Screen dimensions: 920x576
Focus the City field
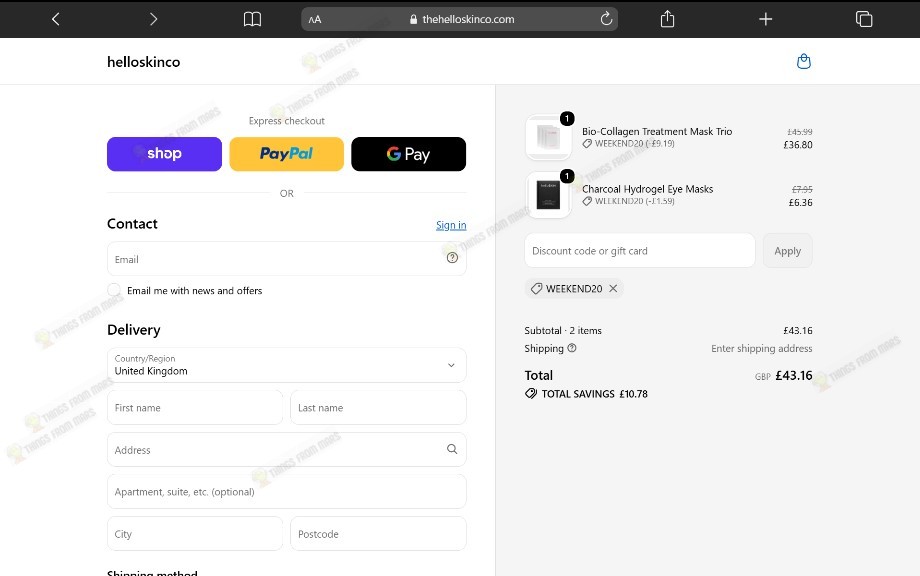(x=195, y=534)
